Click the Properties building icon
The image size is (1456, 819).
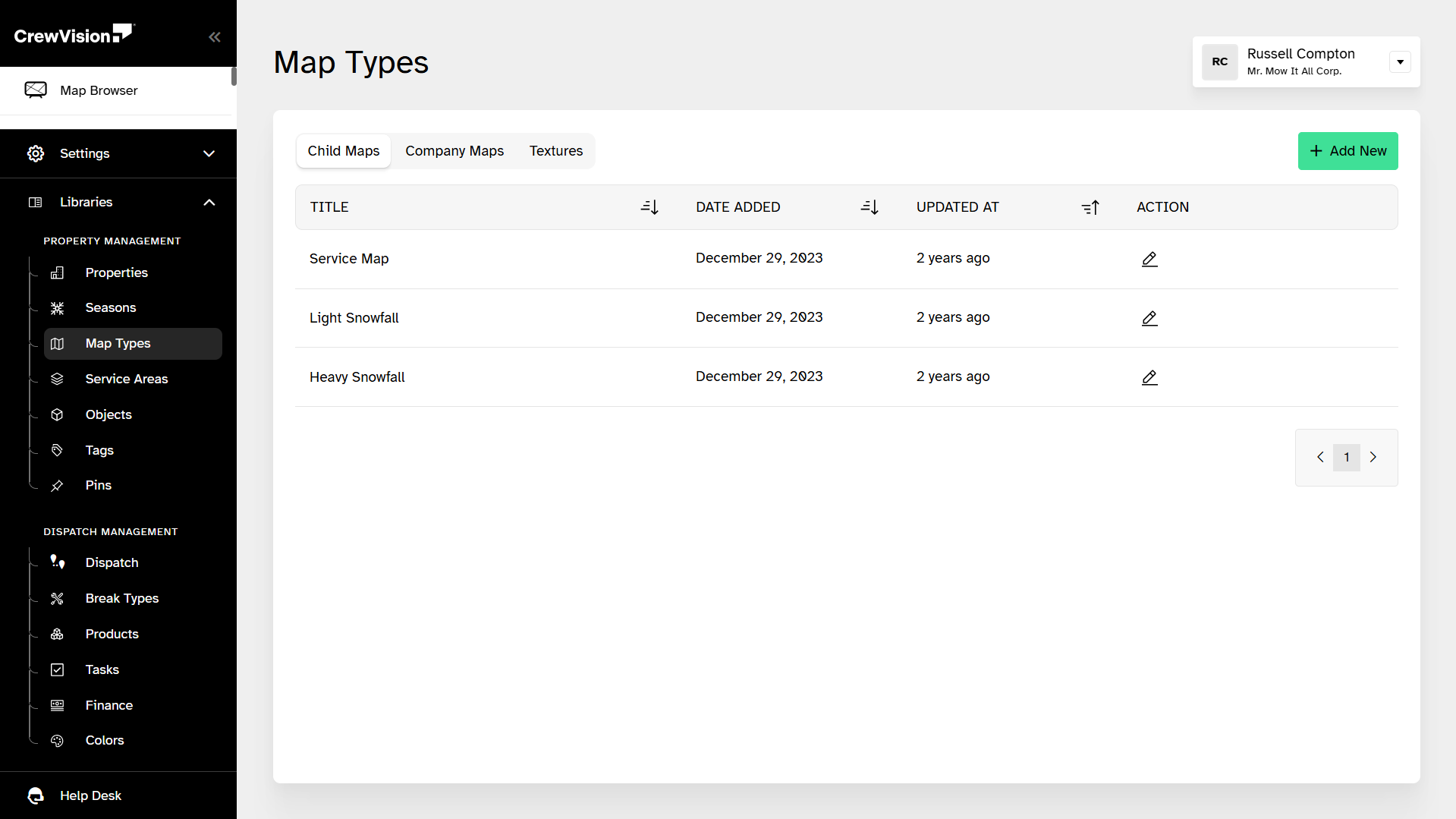(x=57, y=272)
